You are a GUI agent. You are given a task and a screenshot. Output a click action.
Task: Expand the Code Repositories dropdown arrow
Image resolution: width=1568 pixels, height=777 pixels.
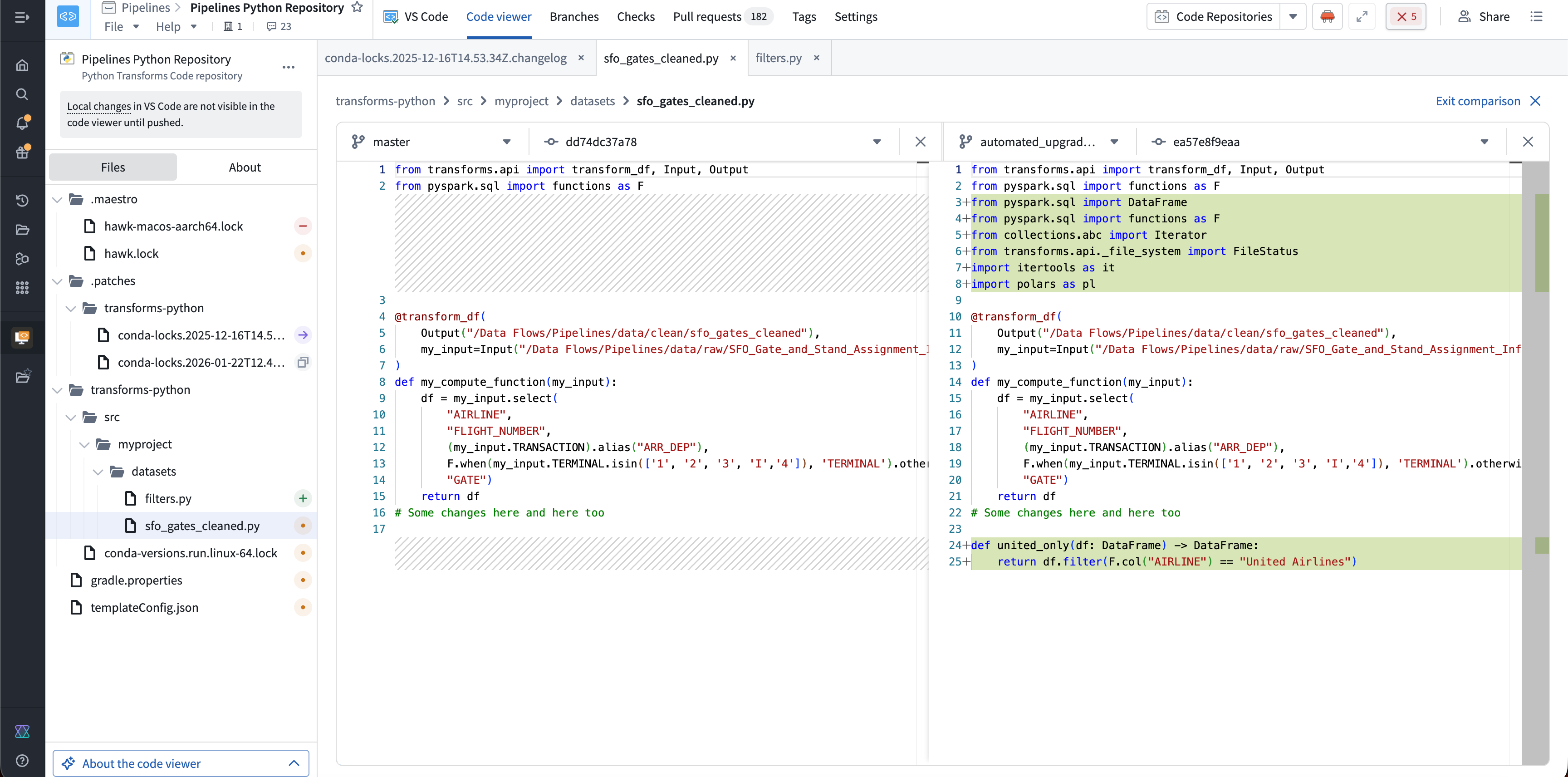point(1293,16)
